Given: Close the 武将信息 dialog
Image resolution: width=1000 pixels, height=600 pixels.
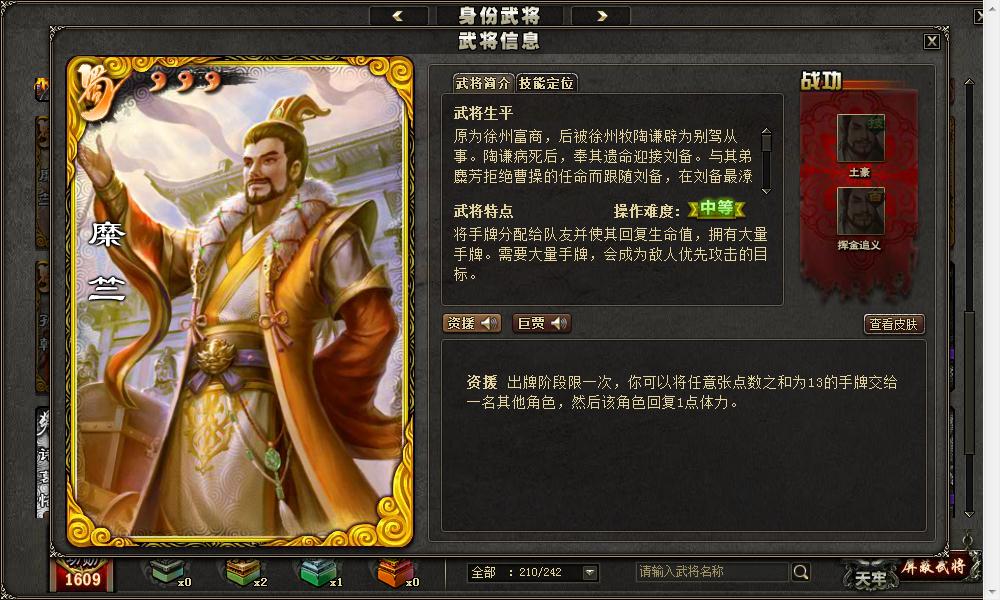Looking at the screenshot, I should (x=932, y=41).
